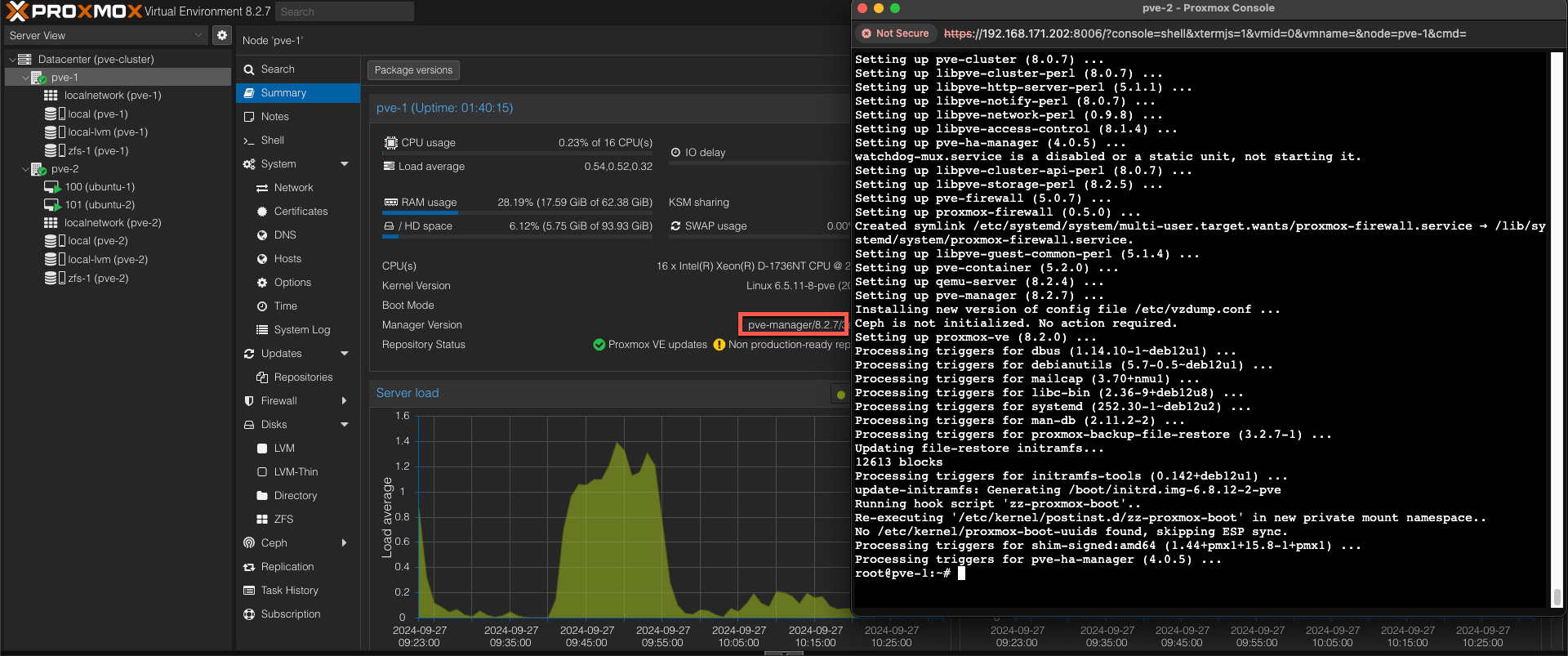Click the Not Secure badge in console window
1568x656 pixels.
[x=895, y=33]
